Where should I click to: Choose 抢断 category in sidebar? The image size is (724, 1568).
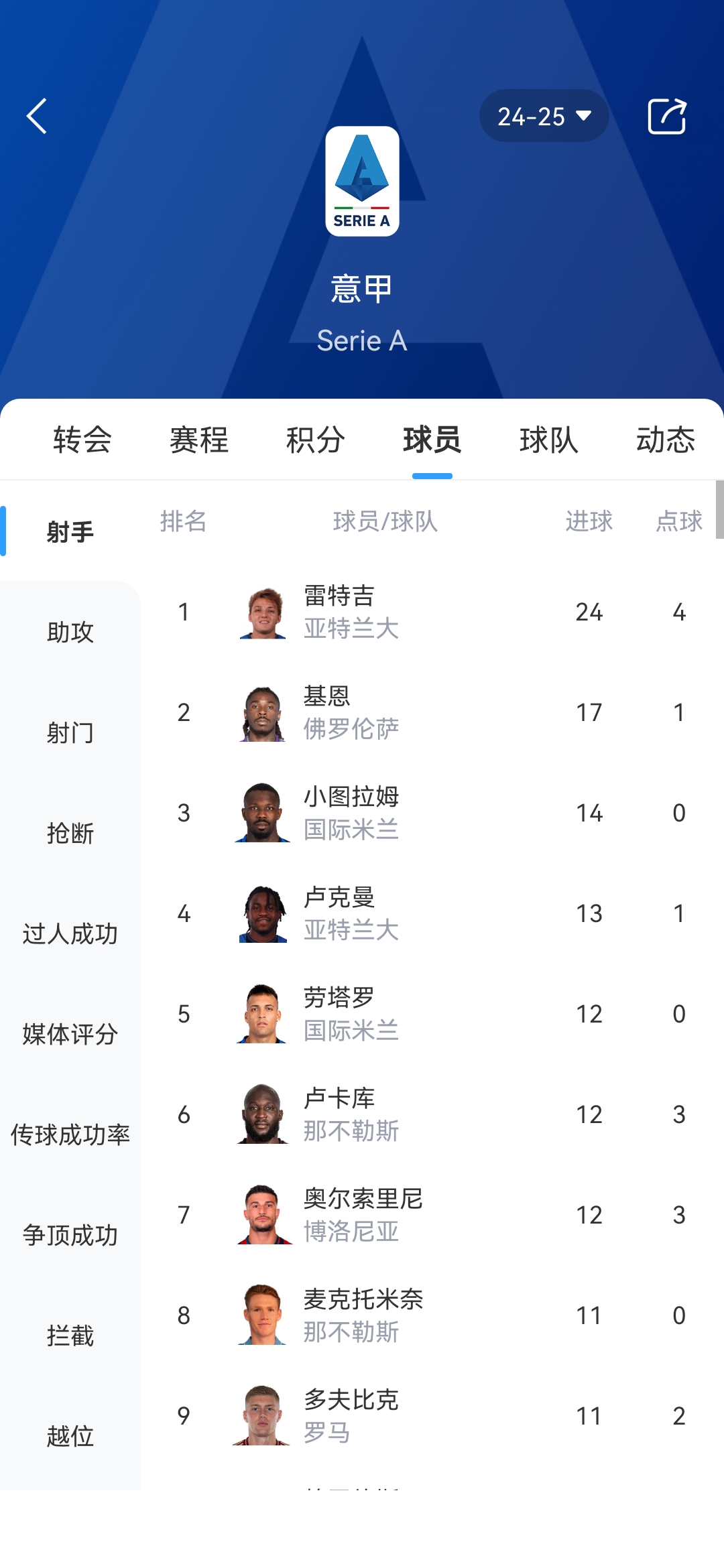(70, 833)
